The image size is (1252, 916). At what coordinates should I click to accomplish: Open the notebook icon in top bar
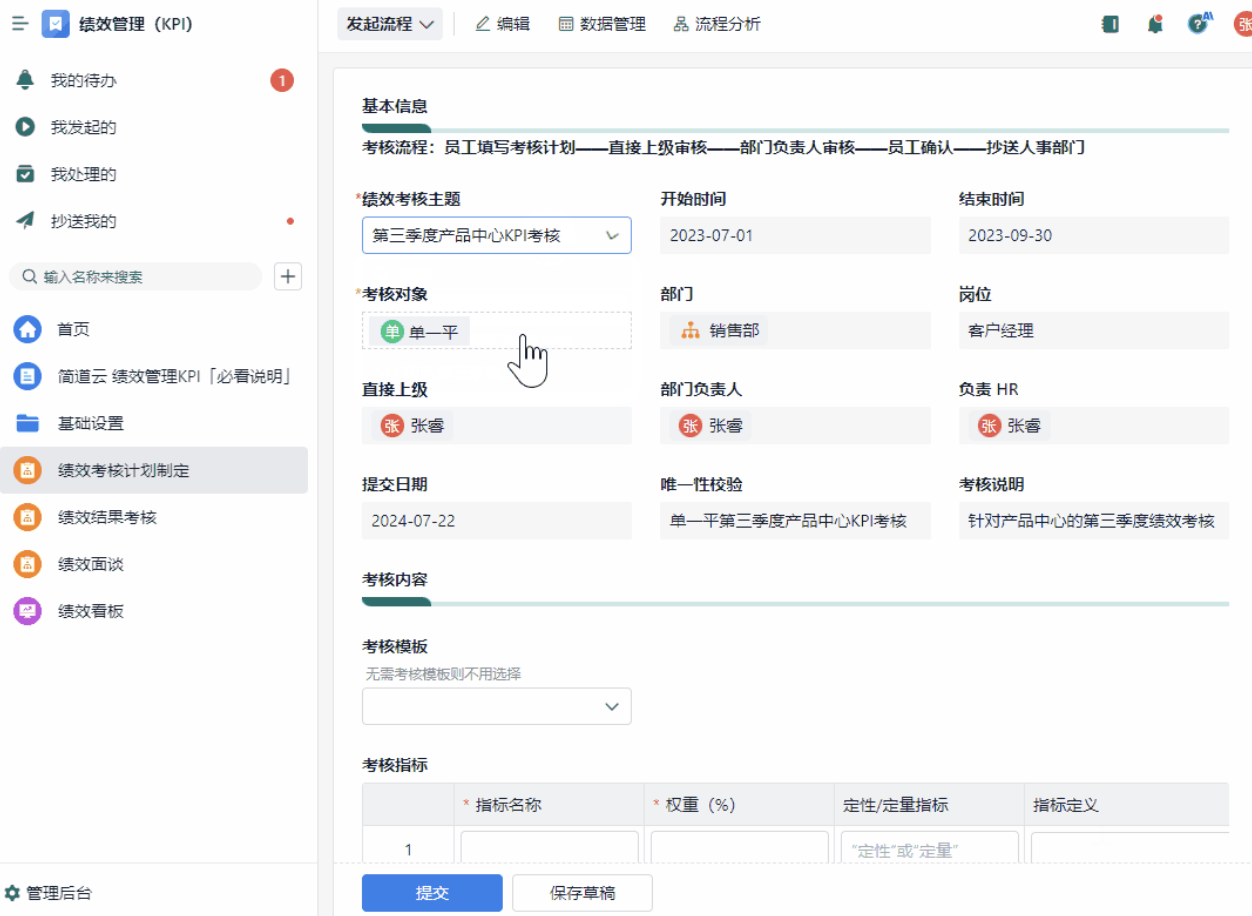(1110, 24)
